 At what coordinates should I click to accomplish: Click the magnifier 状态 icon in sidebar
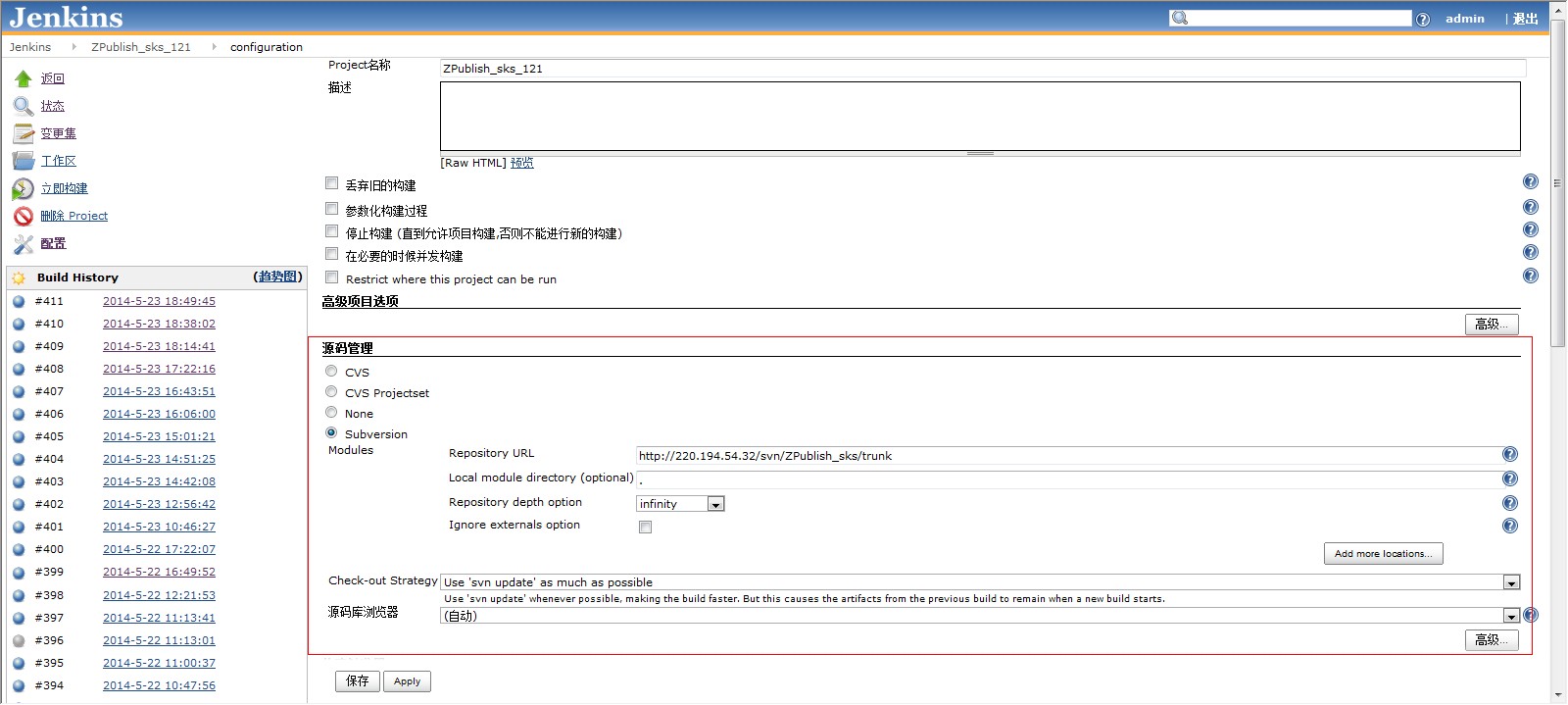pos(24,106)
